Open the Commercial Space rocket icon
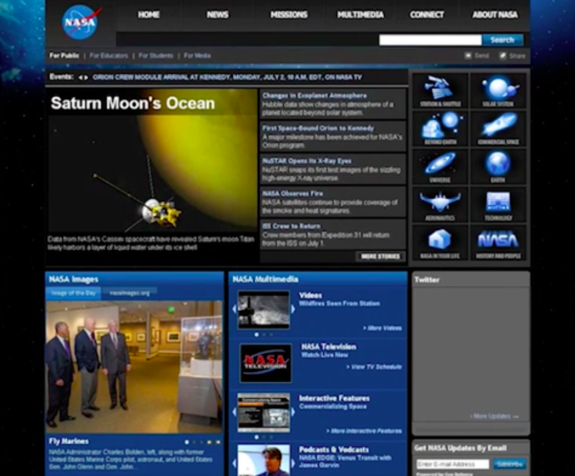Image resolution: width=575 pixels, height=476 pixels. click(498, 129)
